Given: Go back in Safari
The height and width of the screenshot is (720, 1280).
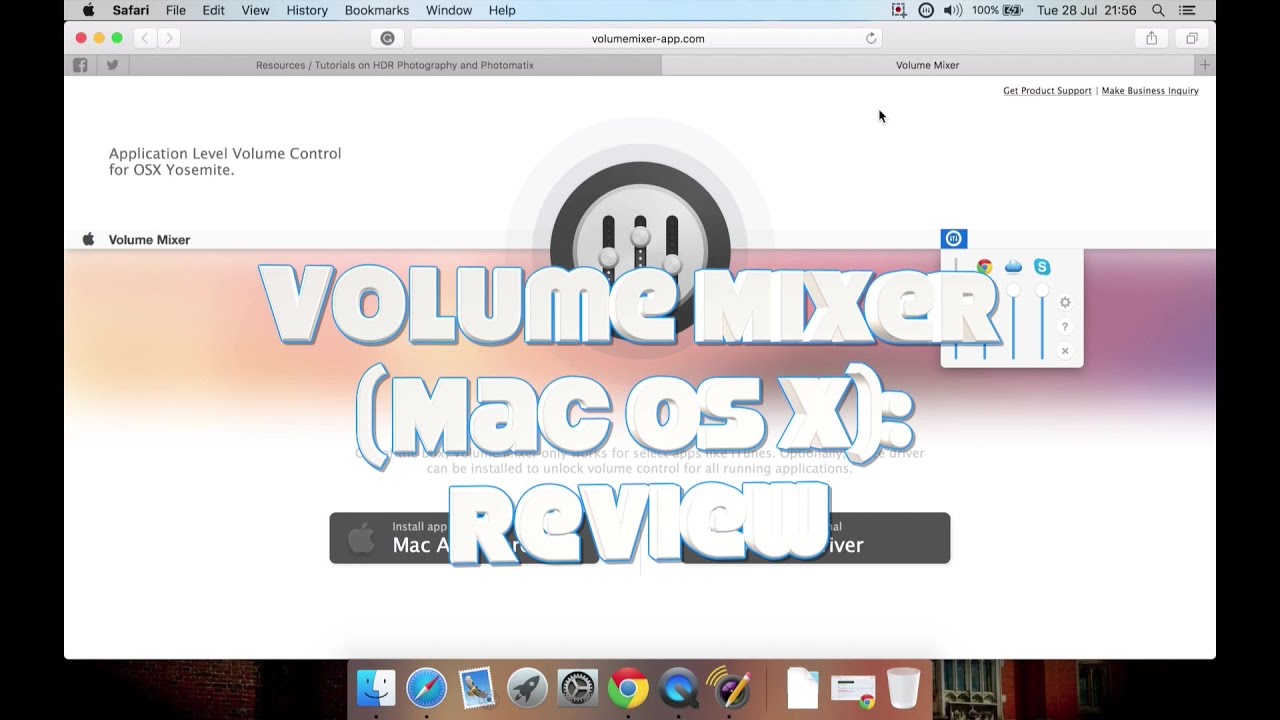Looking at the screenshot, I should point(144,38).
